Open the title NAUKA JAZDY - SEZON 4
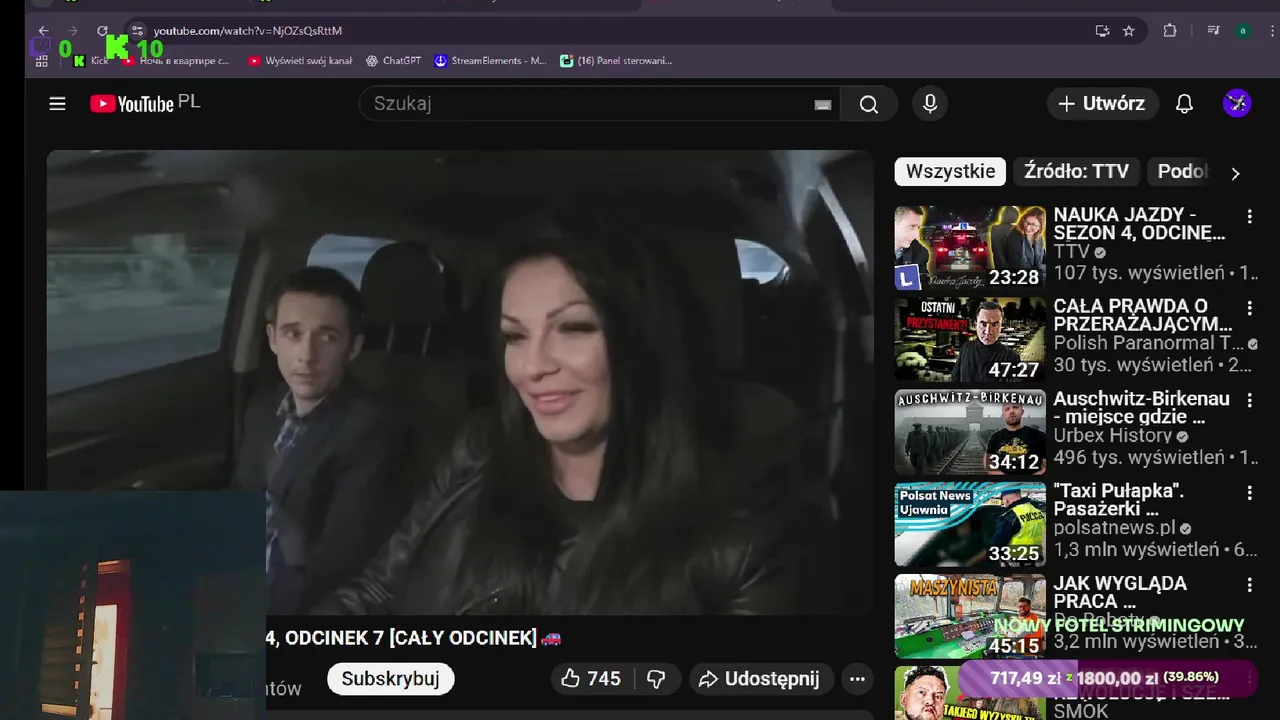 pos(1139,224)
